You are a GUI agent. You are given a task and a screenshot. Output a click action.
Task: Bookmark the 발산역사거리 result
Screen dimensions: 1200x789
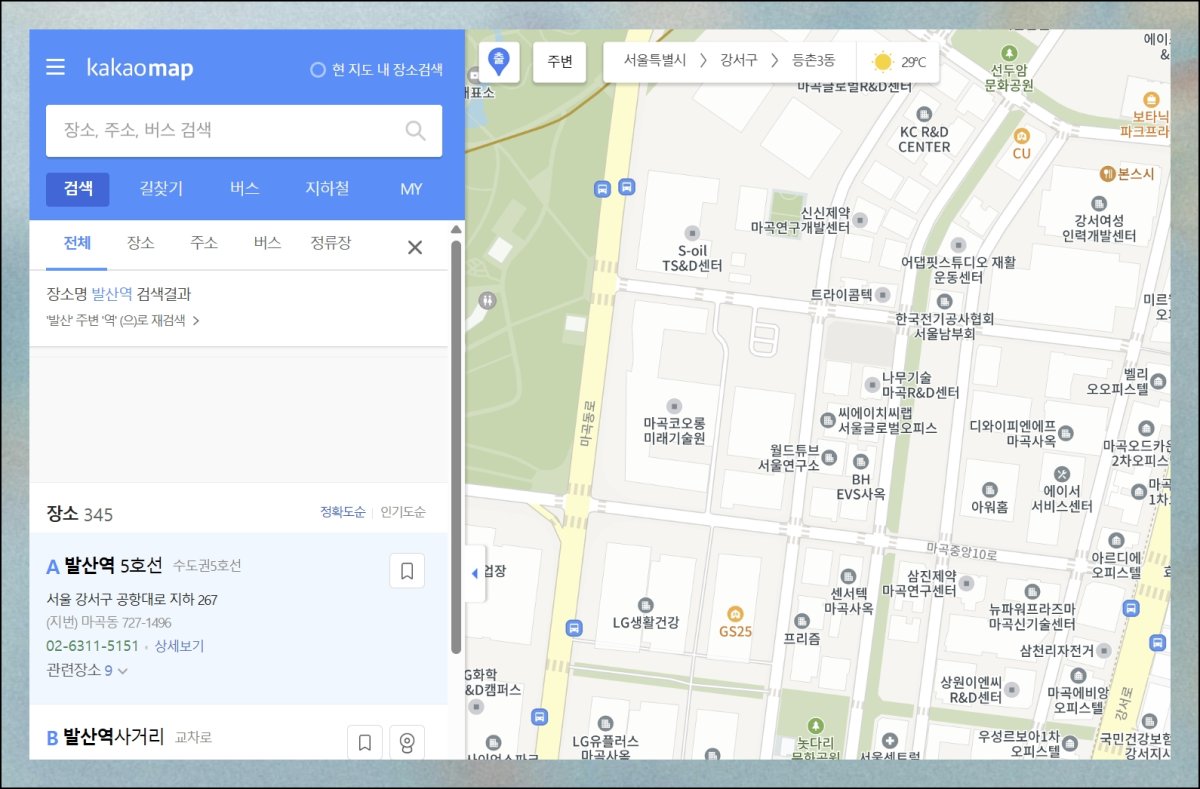click(365, 742)
